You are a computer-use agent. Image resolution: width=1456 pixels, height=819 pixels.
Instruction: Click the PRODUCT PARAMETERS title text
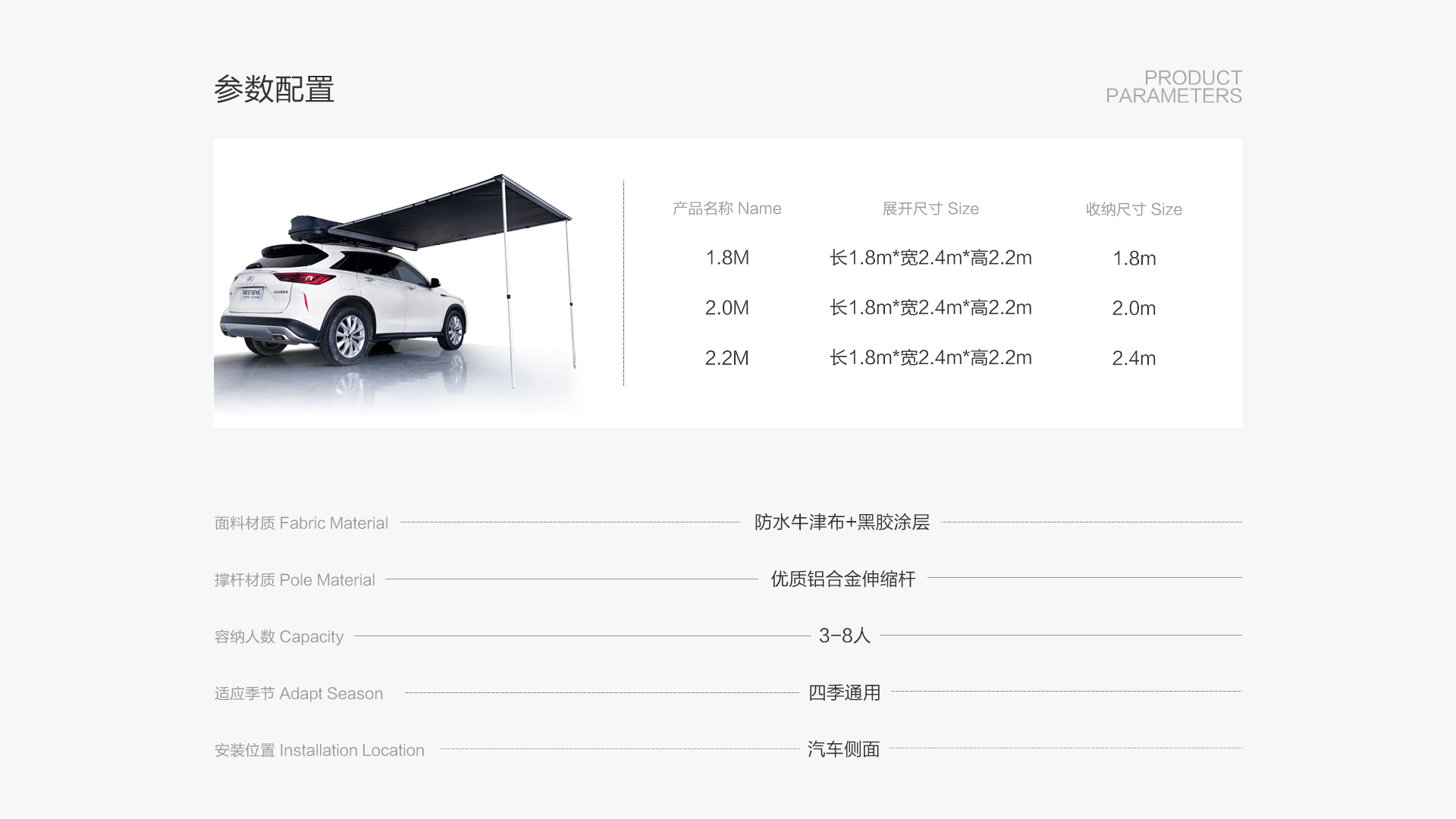1173,87
